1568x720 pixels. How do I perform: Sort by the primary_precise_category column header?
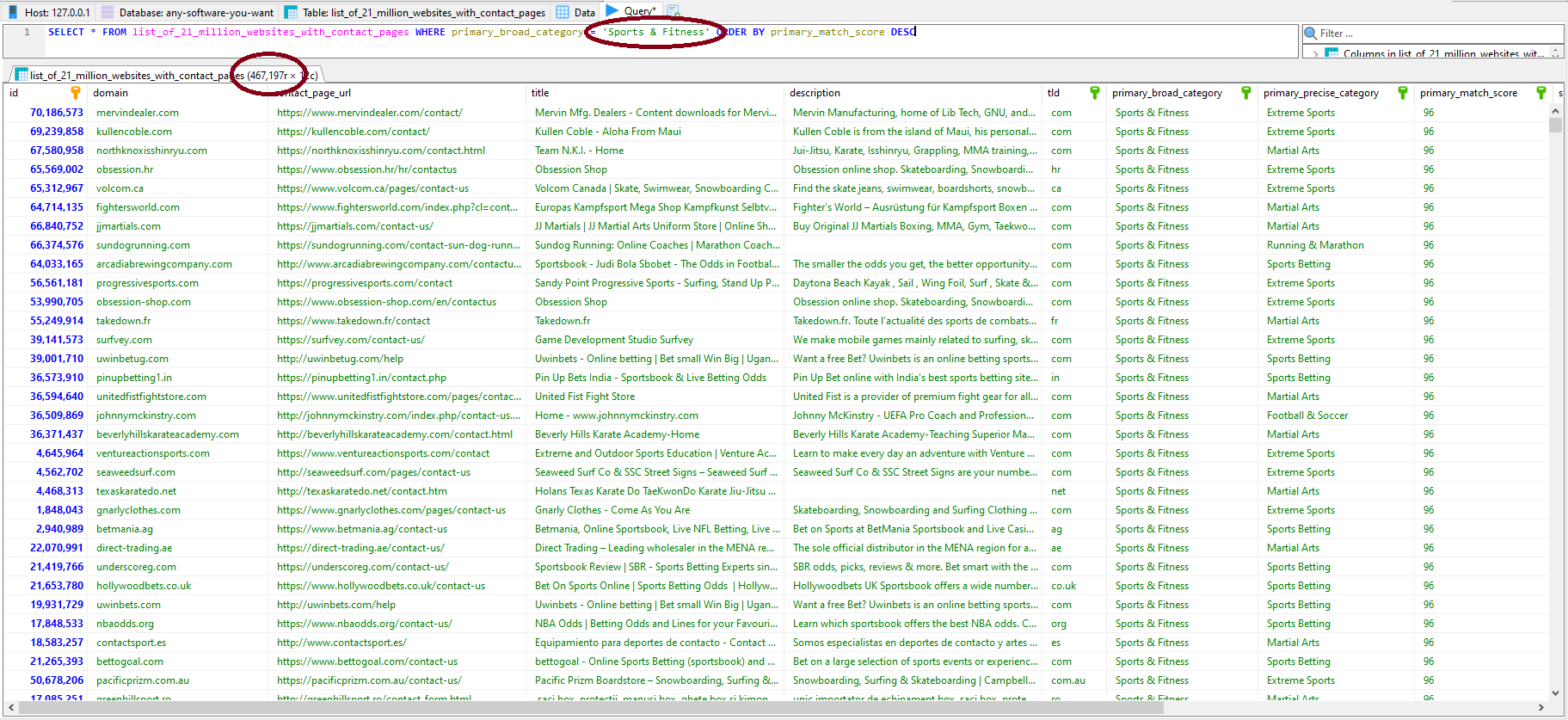1335,93
